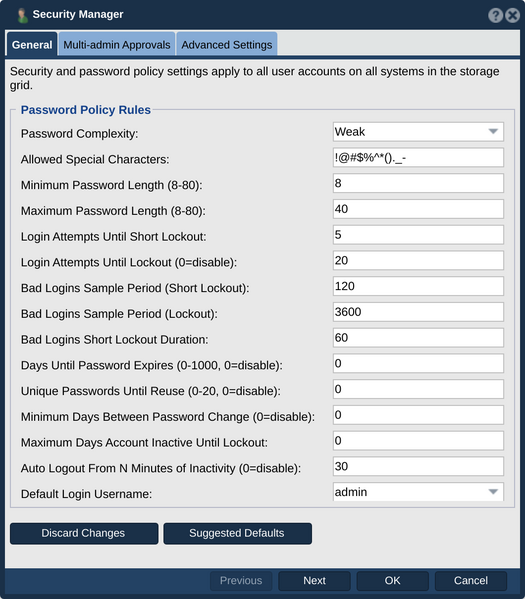Screen dimensions: 525x599
Task: Click the Suggested Defaults button
Action: pyautogui.click(x=238, y=533)
